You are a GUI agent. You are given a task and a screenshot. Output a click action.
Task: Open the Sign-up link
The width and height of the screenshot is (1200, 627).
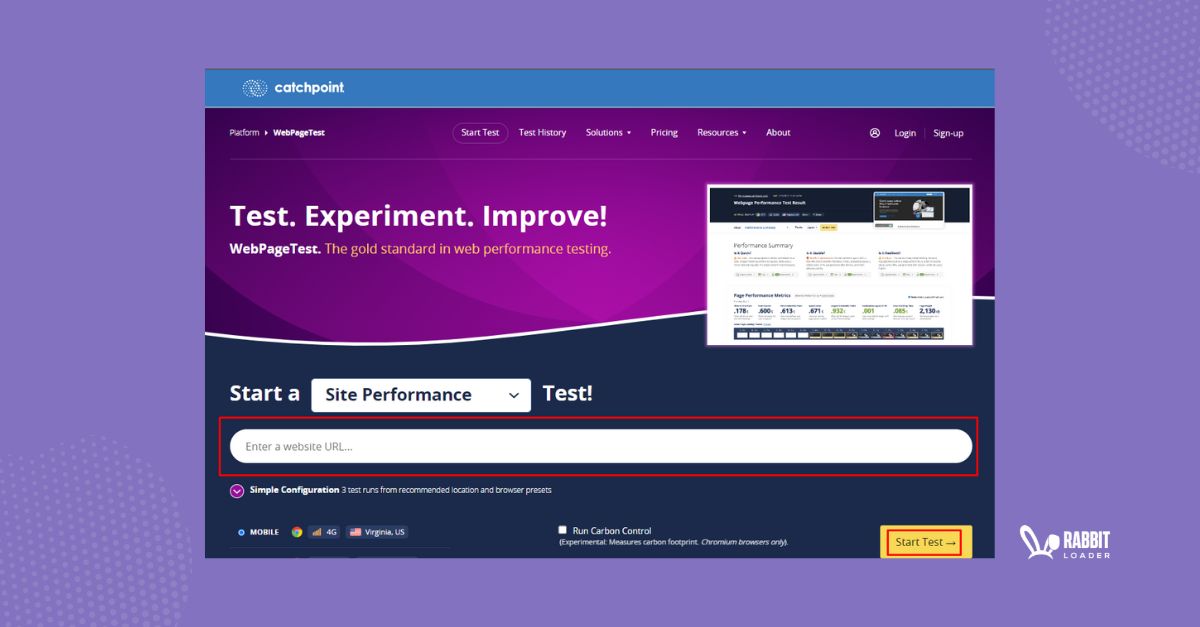point(948,132)
